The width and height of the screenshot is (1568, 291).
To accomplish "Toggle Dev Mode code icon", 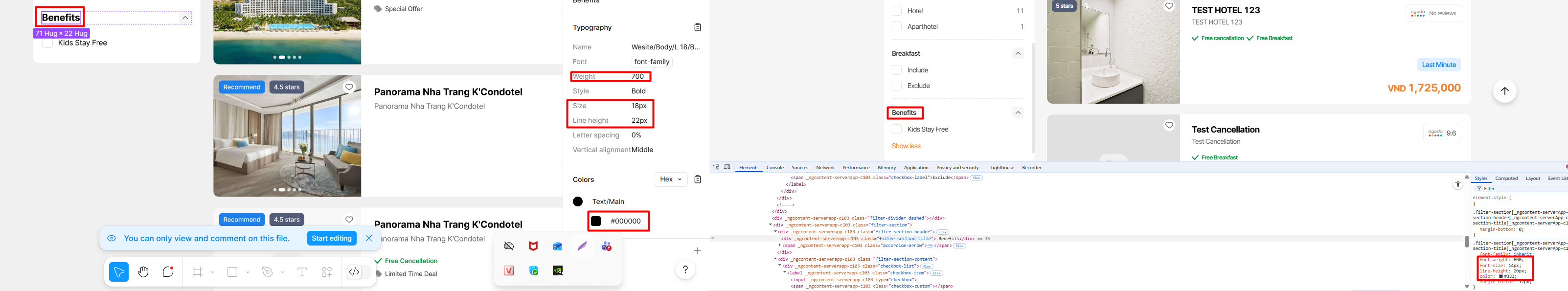I will click(x=354, y=272).
